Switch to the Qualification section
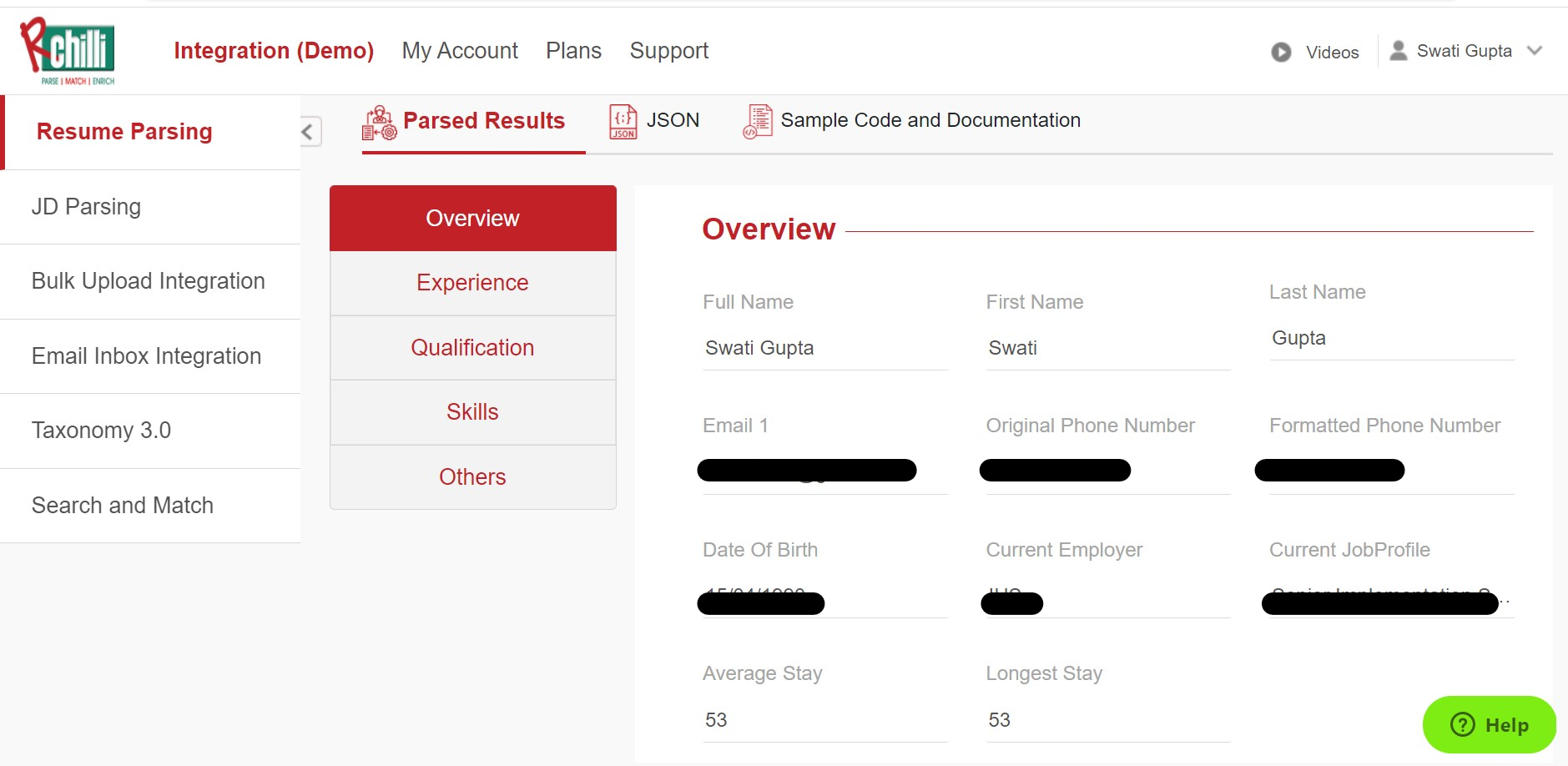The width and height of the screenshot is (1568, 766). click(x=472, y=348)
